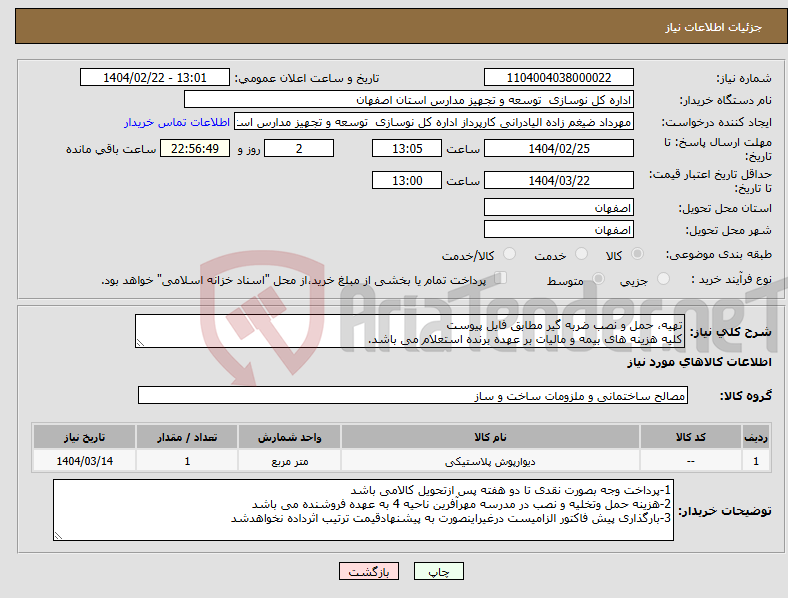Click the request creator name field
The image size is (788, 598).
coord(434,122)
